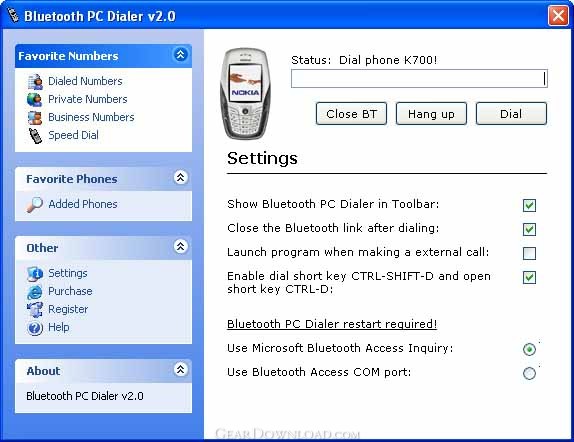Click the Purchase Internet Explorer icon
The height and width of the screenshot is (442, 574).
pyautogui.click(x=35, y=291)
